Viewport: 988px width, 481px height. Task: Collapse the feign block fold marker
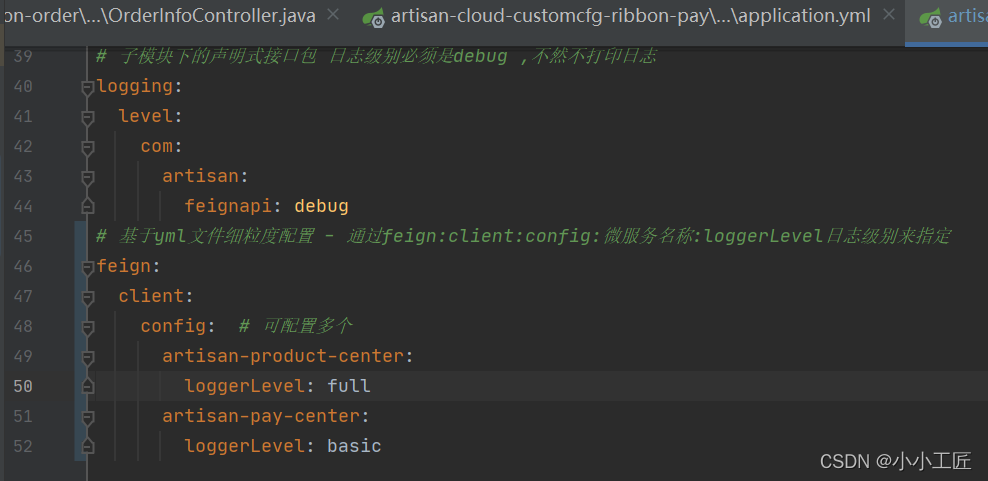(88, 267)
